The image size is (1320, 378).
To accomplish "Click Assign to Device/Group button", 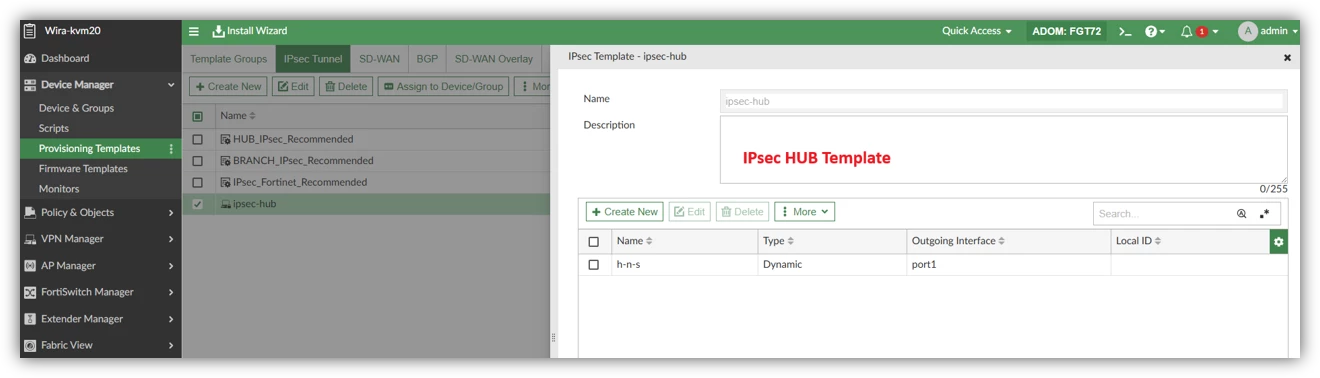I will tap(443, 87).
